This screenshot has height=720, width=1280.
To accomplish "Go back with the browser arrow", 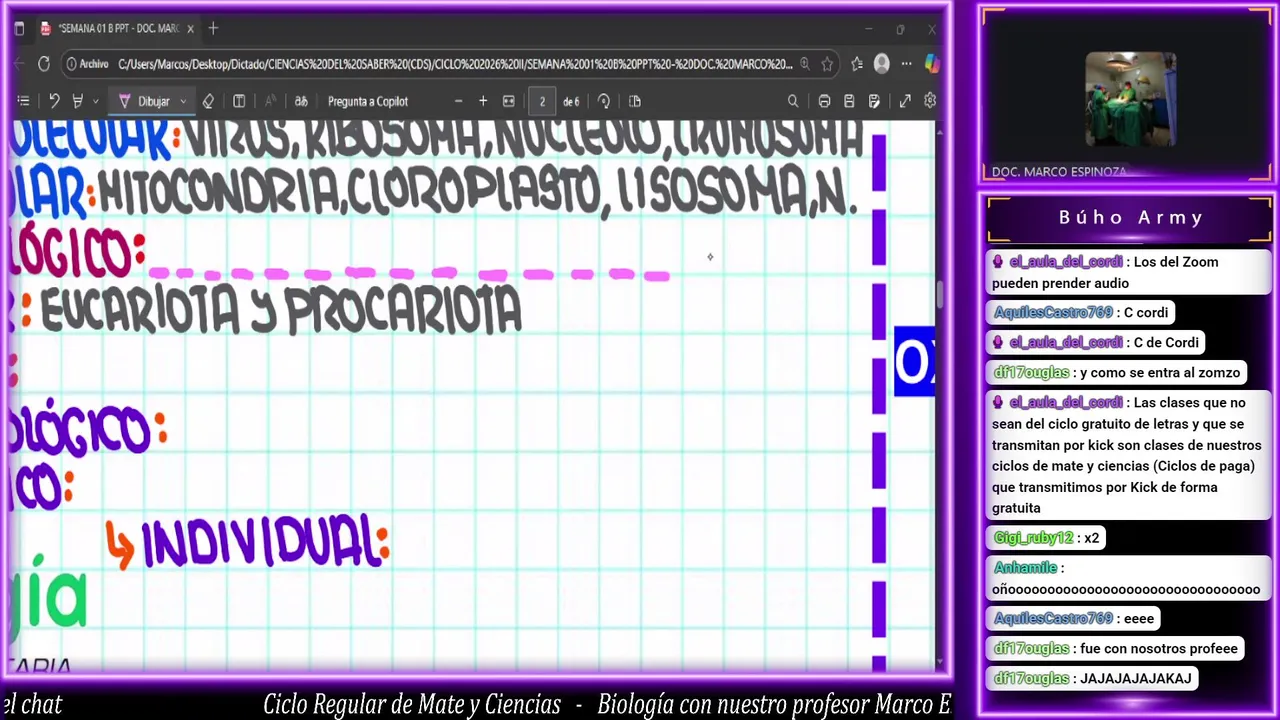I will [x=20, y=64].
